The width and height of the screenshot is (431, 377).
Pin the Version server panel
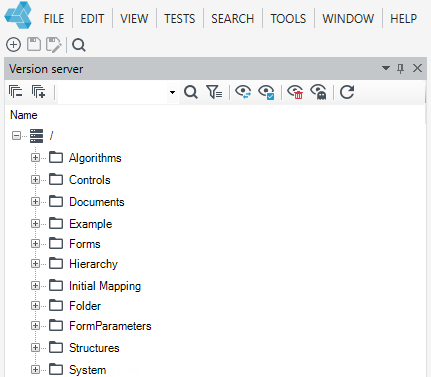click(400, 68)
